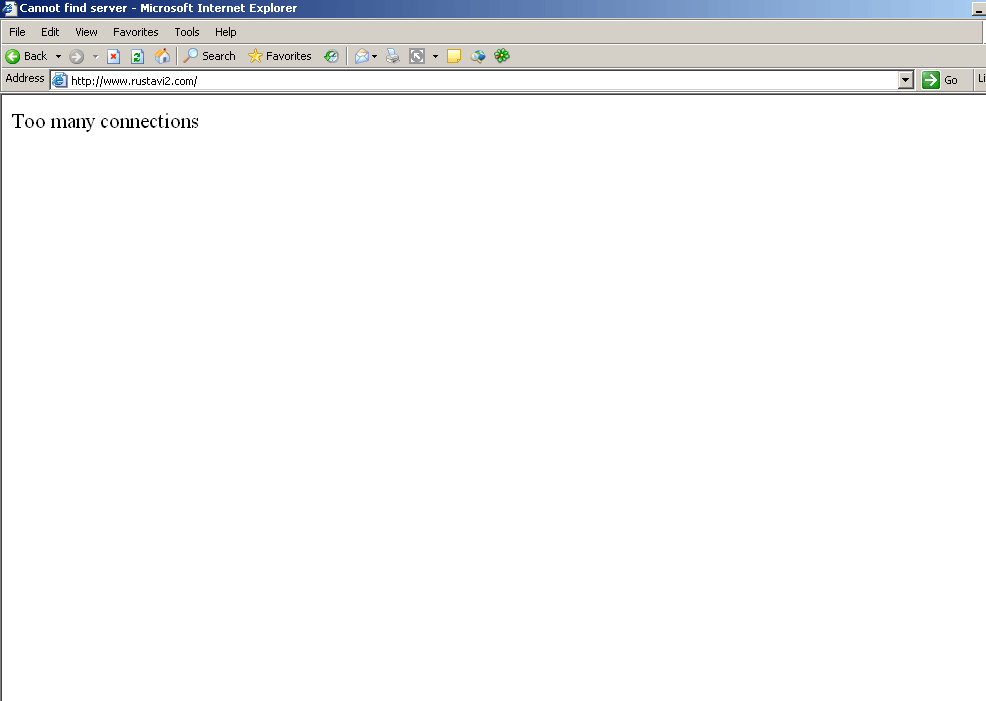Viewport: 986px width, 701px height.
Task: Click the Messenger people icon
Action: coord(478,57)
